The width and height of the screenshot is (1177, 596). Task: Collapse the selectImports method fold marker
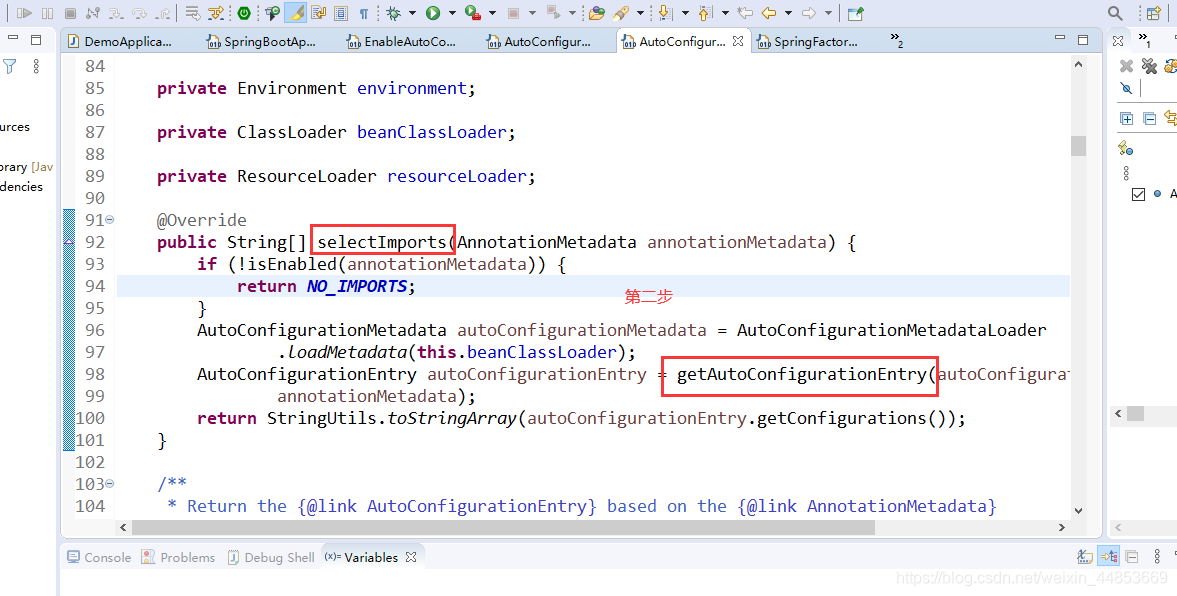[x=110, y=220]
